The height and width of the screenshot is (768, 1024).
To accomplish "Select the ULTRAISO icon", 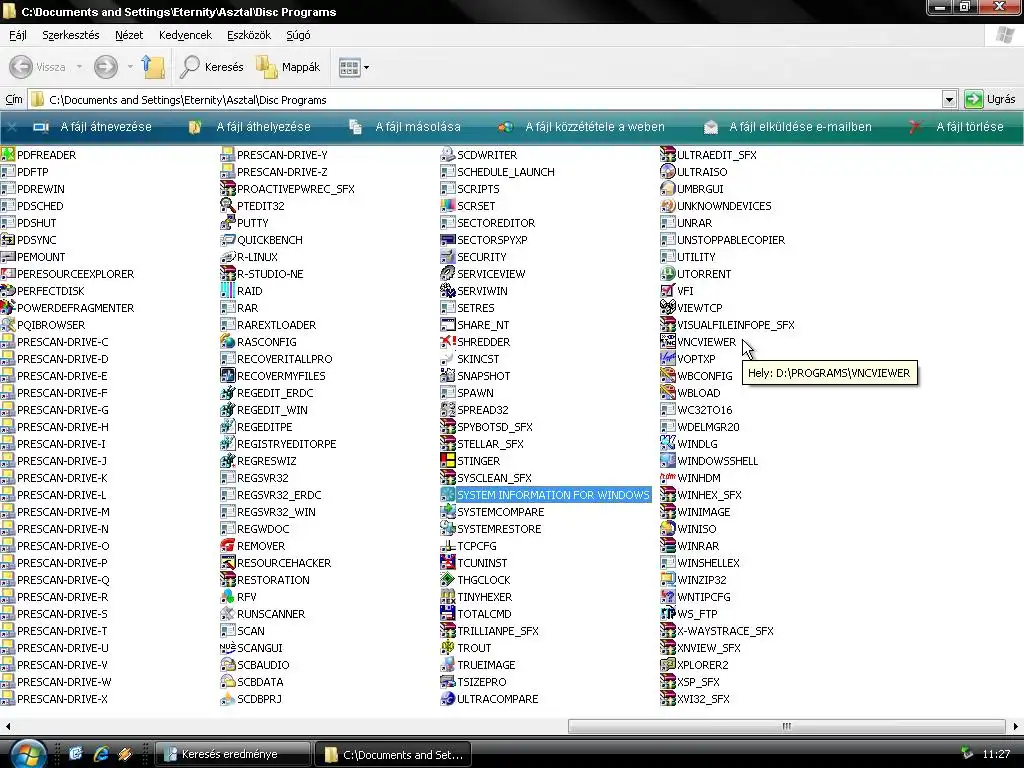I will [667, 172].
